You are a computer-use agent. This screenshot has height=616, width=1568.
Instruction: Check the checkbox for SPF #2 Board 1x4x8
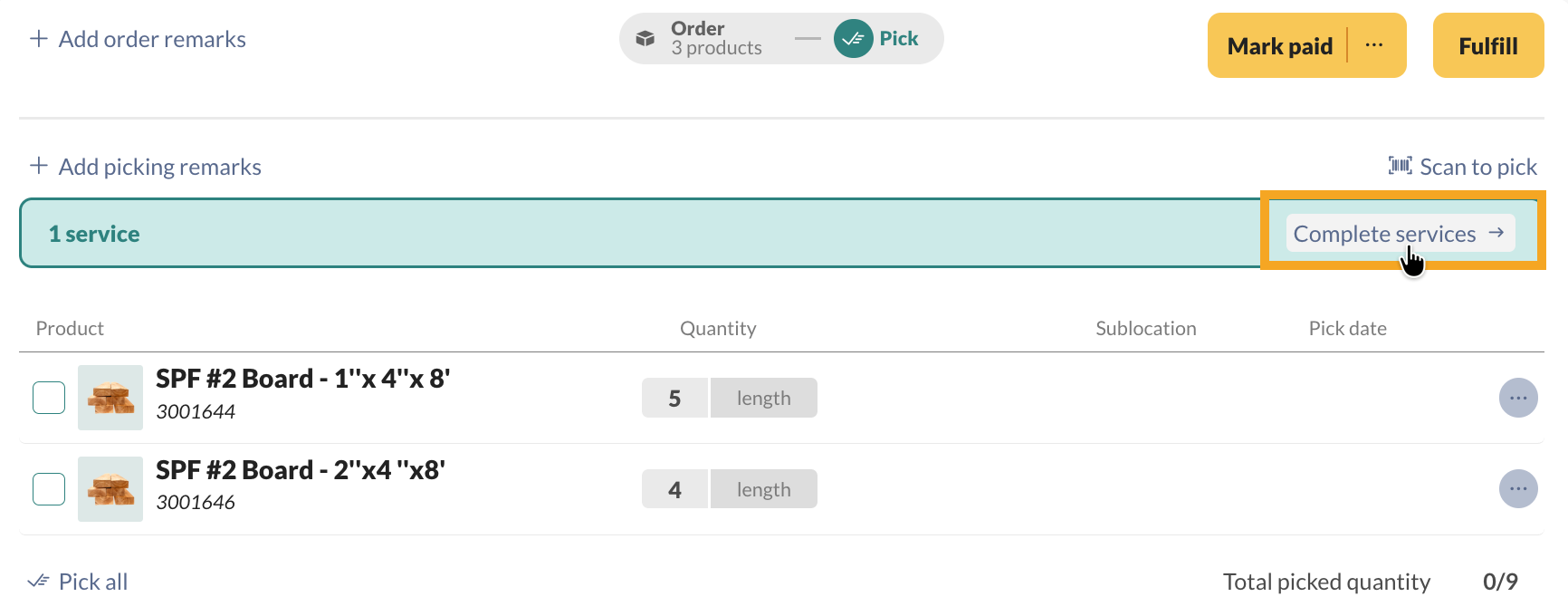pyautogui.click(x=49, y=397)
